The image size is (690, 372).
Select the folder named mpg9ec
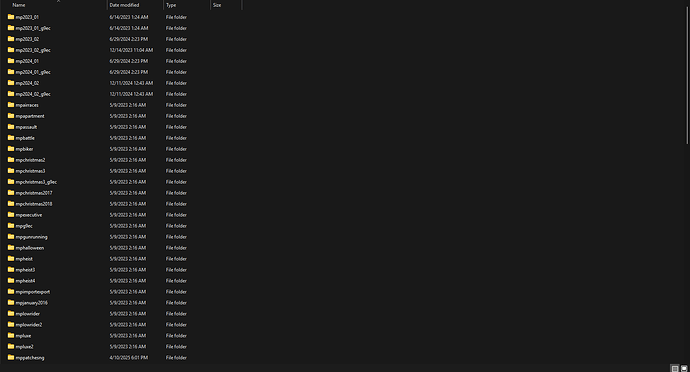(x=24, y=226)
